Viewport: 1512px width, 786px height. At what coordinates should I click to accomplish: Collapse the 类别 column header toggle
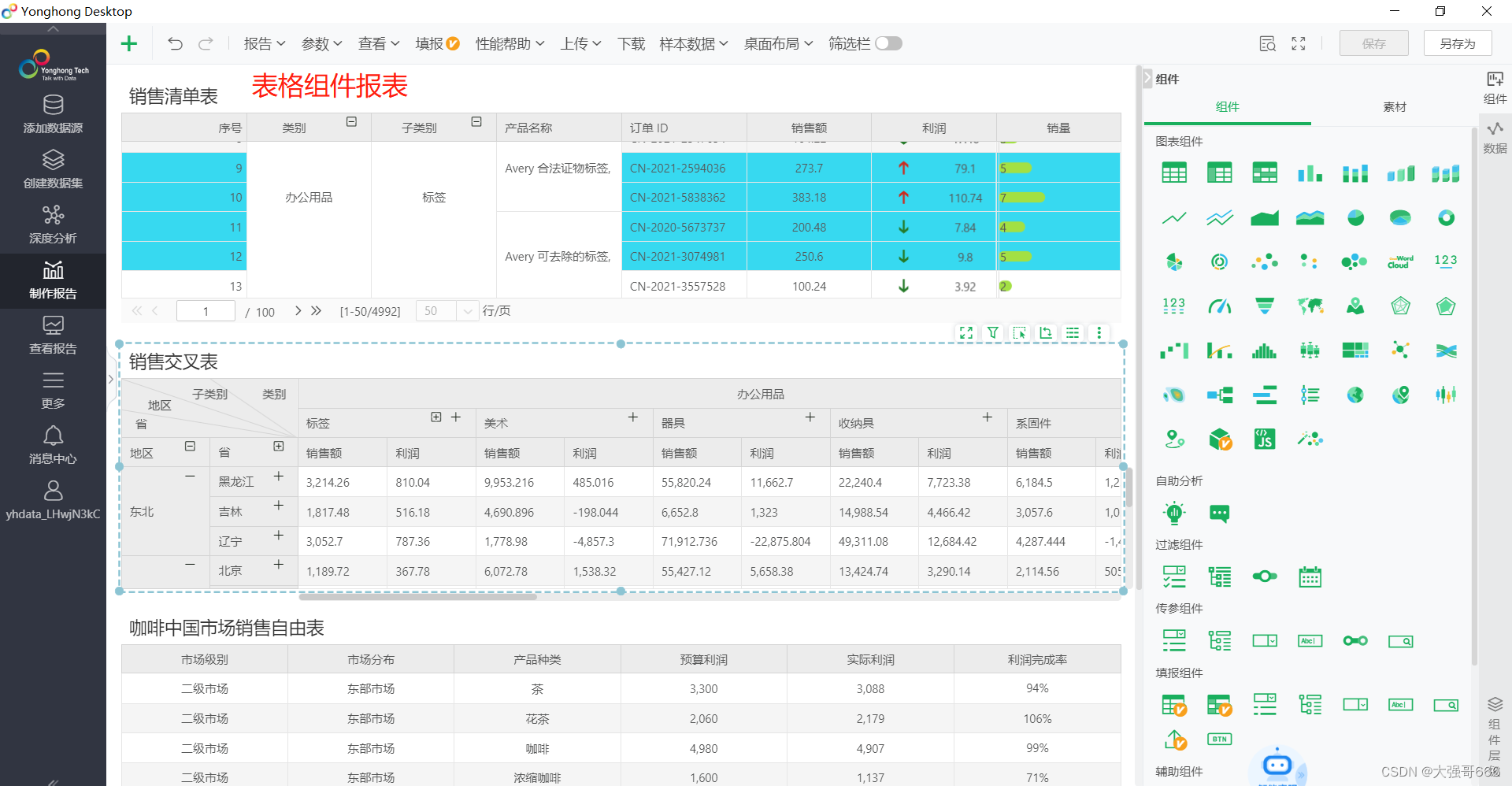pyautogui.click(x=351, y=121)
